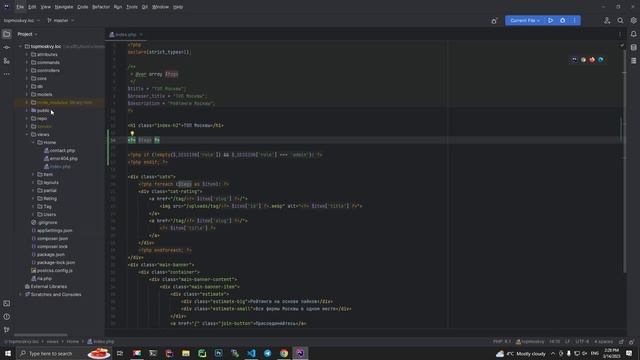This screenshot has width=640, height=360.
Task: Open the tool window icon below Database
Action: (x=633, y=61)
